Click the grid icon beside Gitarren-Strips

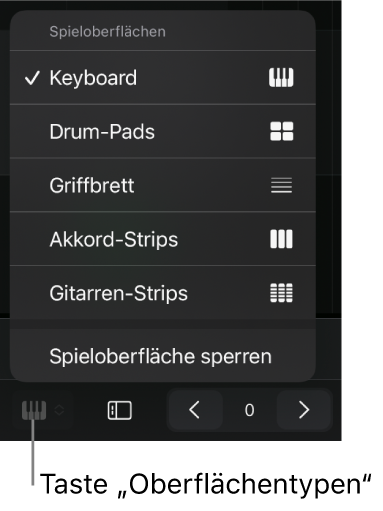click(x=281, y=293)
